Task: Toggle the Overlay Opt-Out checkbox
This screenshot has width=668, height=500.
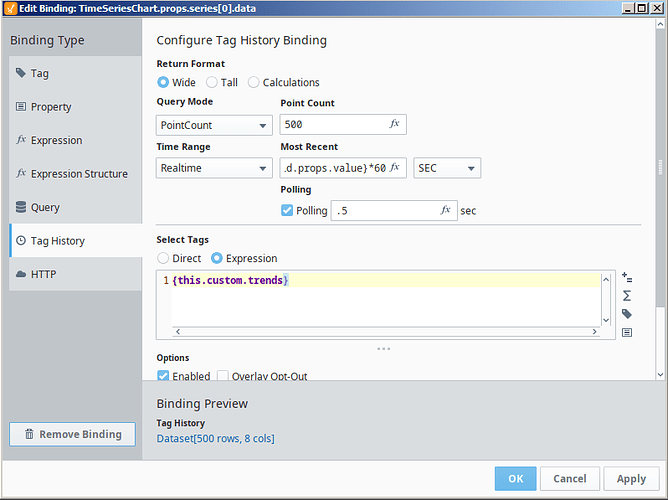Action: [222, 375]
